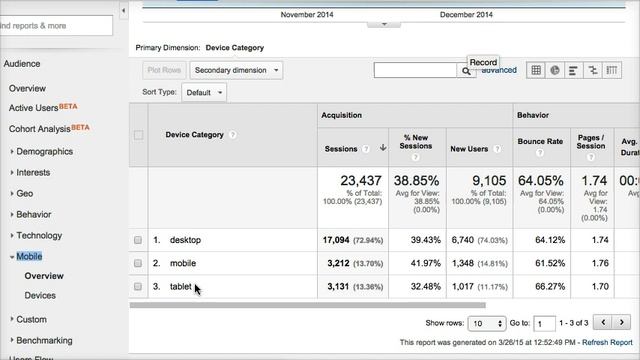Switch to pie chart percentage view
The height and width of the screenshot is (360, 640).
(555, 70)
